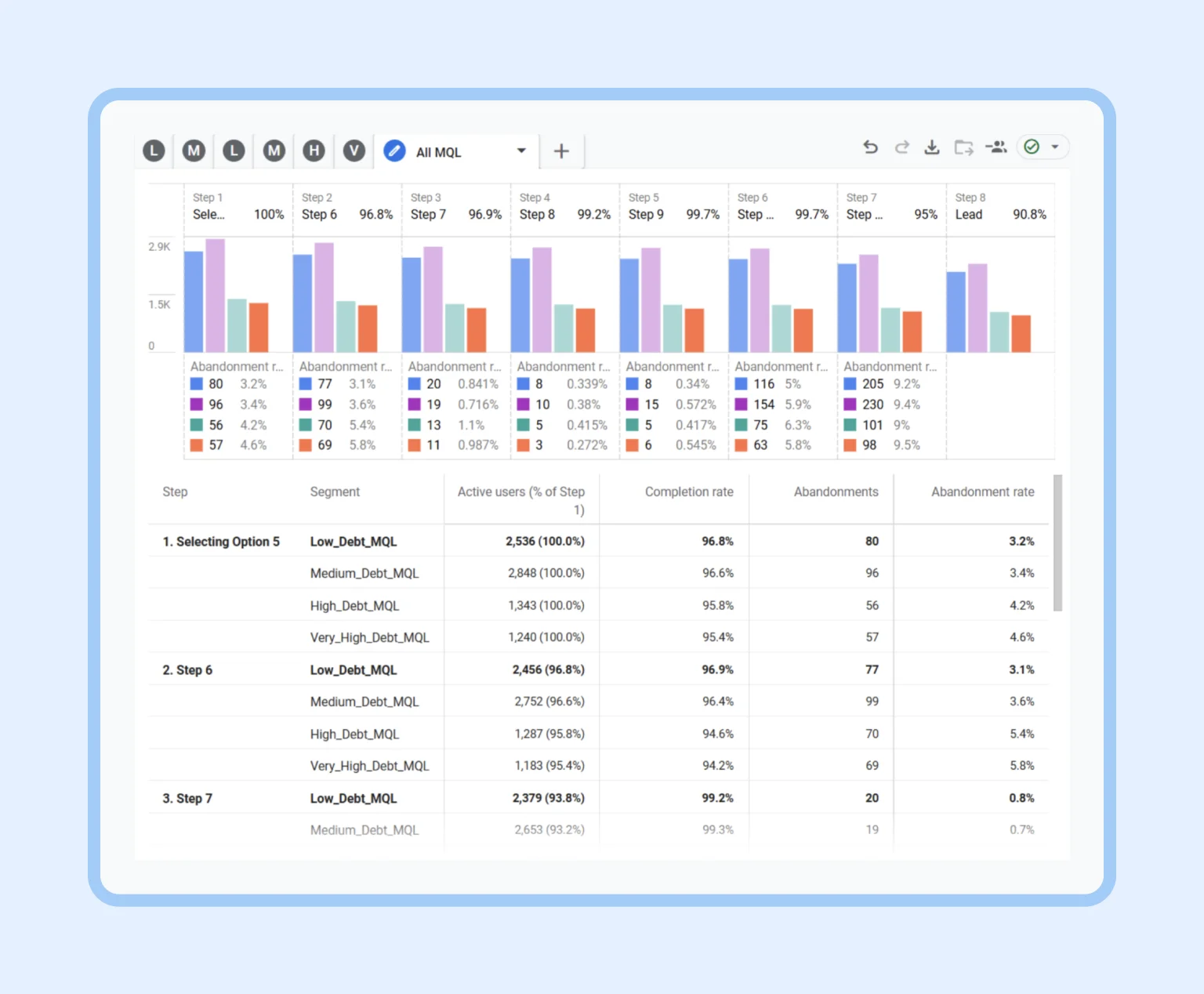Add a new exploration with the plus icon

click(561, 151)
